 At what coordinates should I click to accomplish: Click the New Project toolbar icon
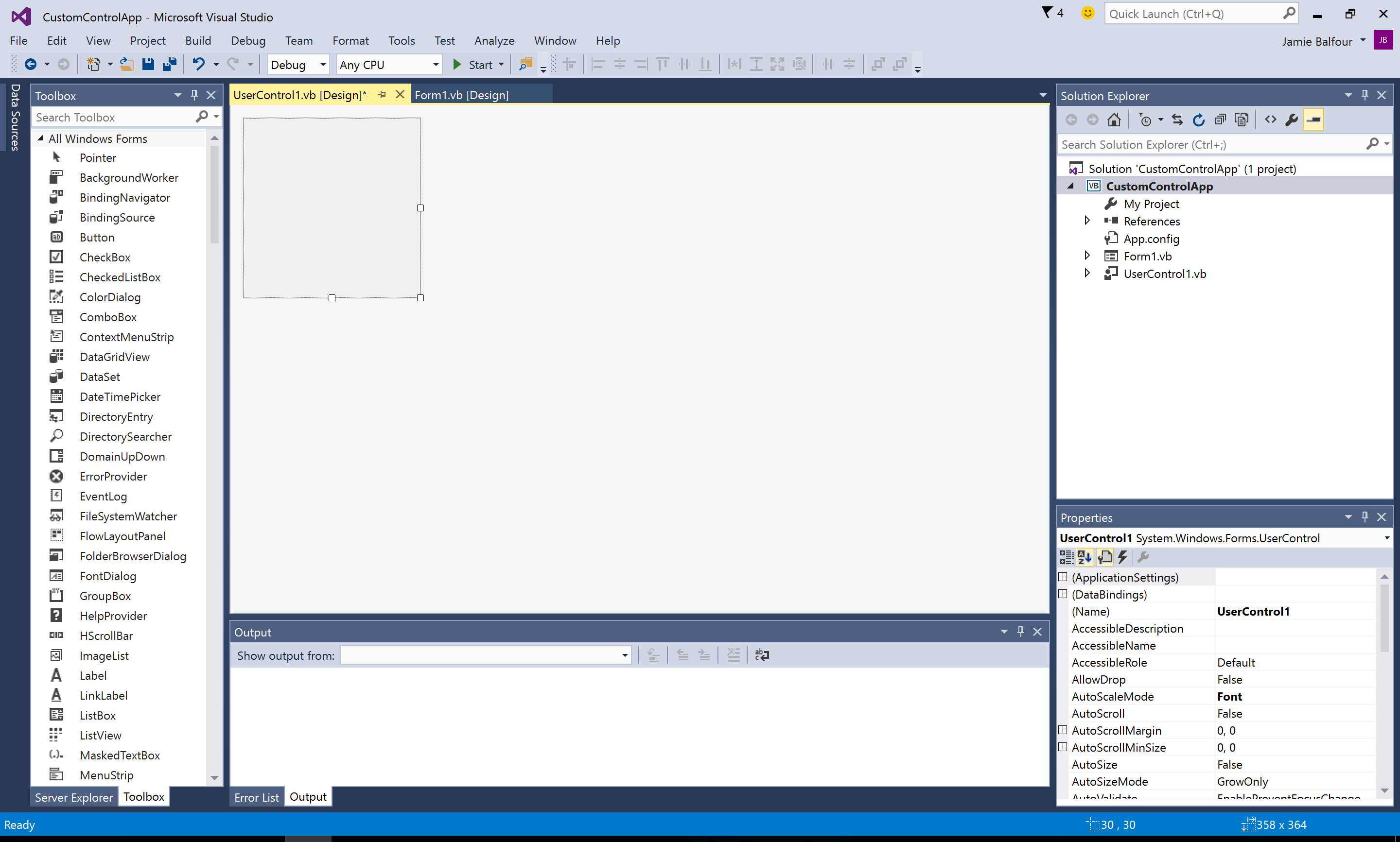coord(93,65)
